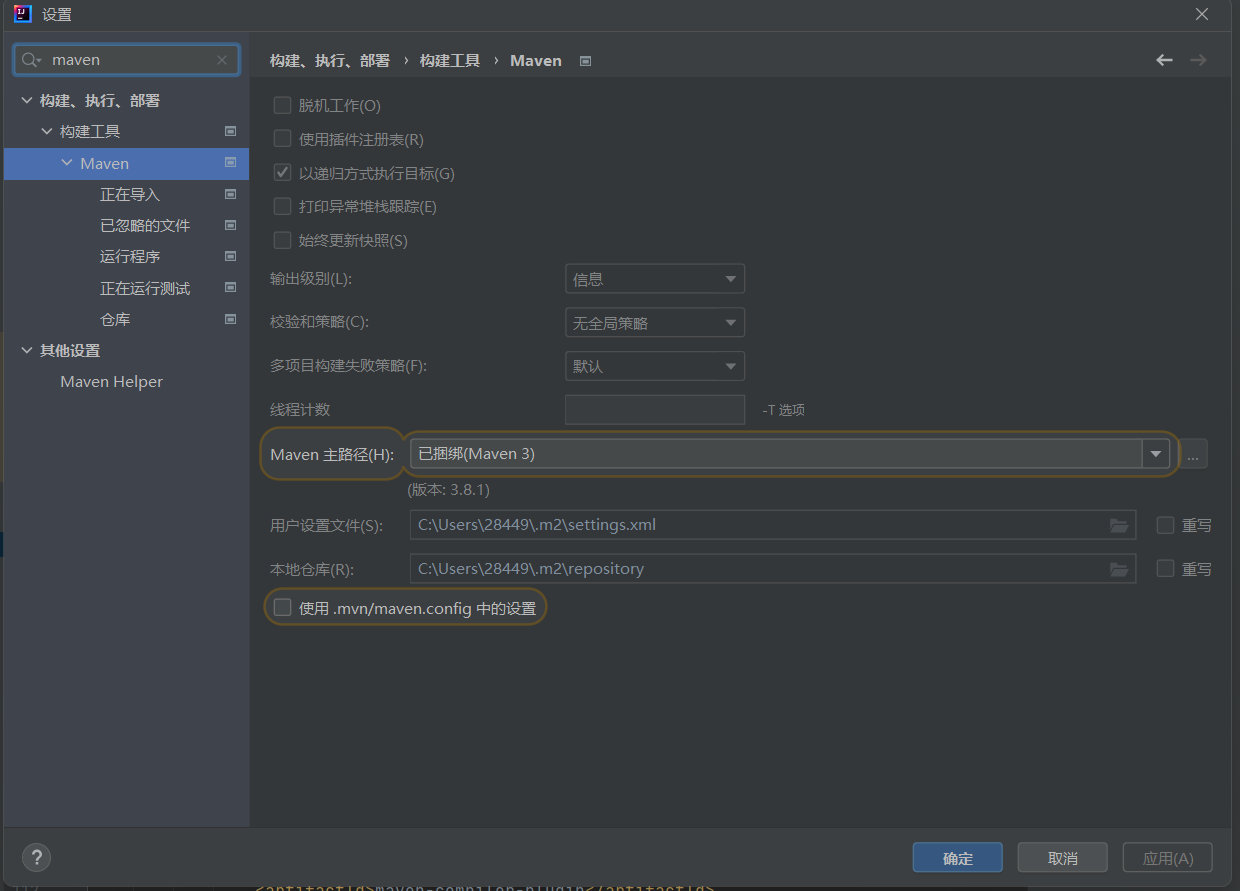Collapse the 构建、执行、部署 tree node

point(27,101)
